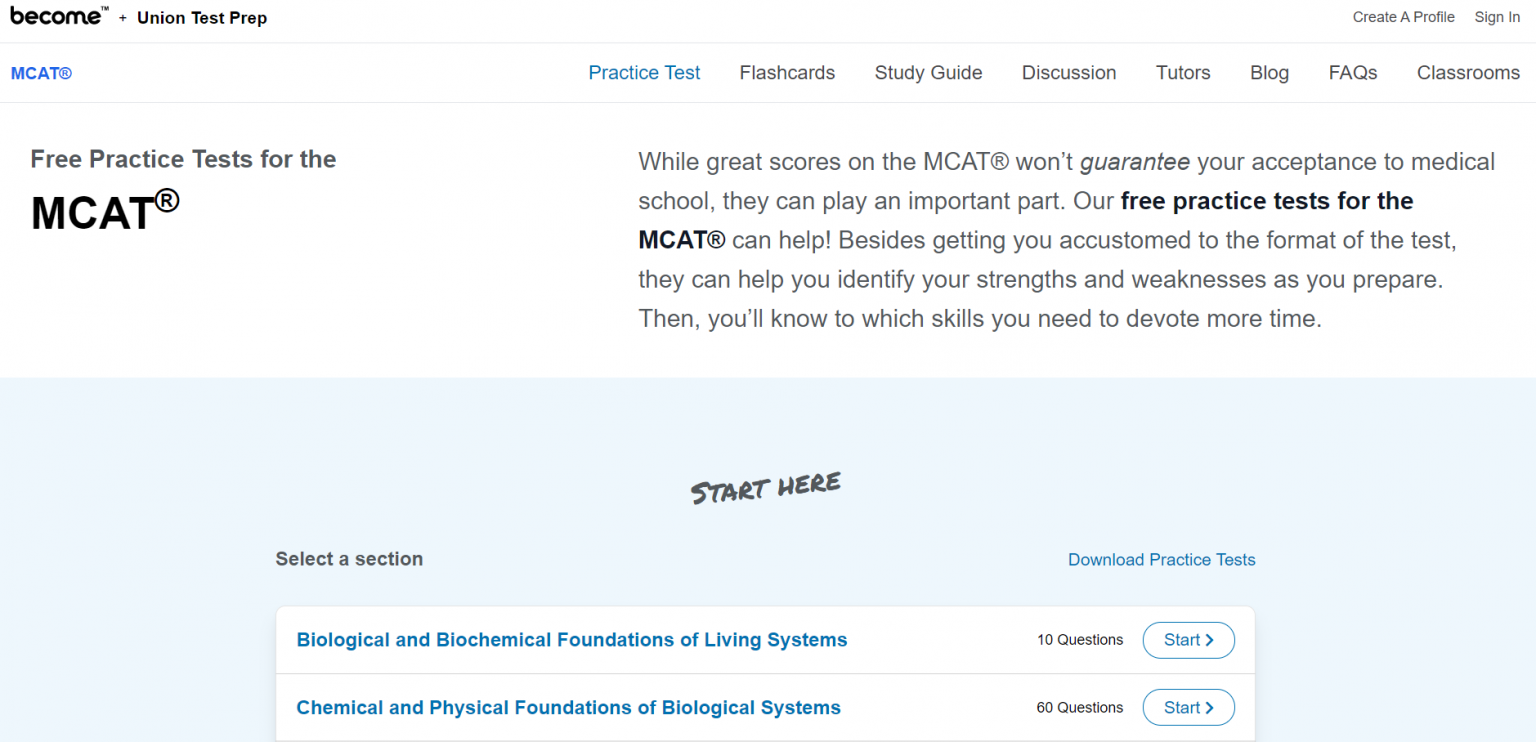1536x742 pixels.
Task: Switch to the Flashcards tab
Action: point(787,72)
